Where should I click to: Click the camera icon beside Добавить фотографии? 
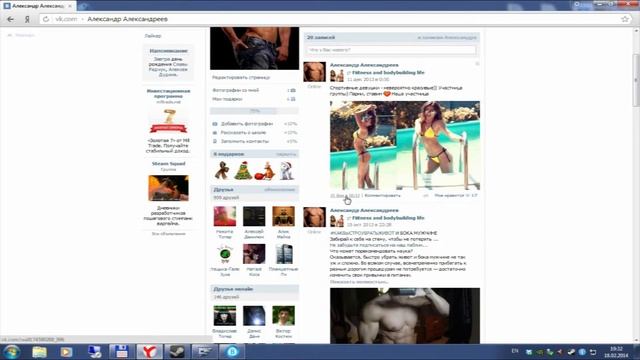pyautogui.click(x=215, y=124)
